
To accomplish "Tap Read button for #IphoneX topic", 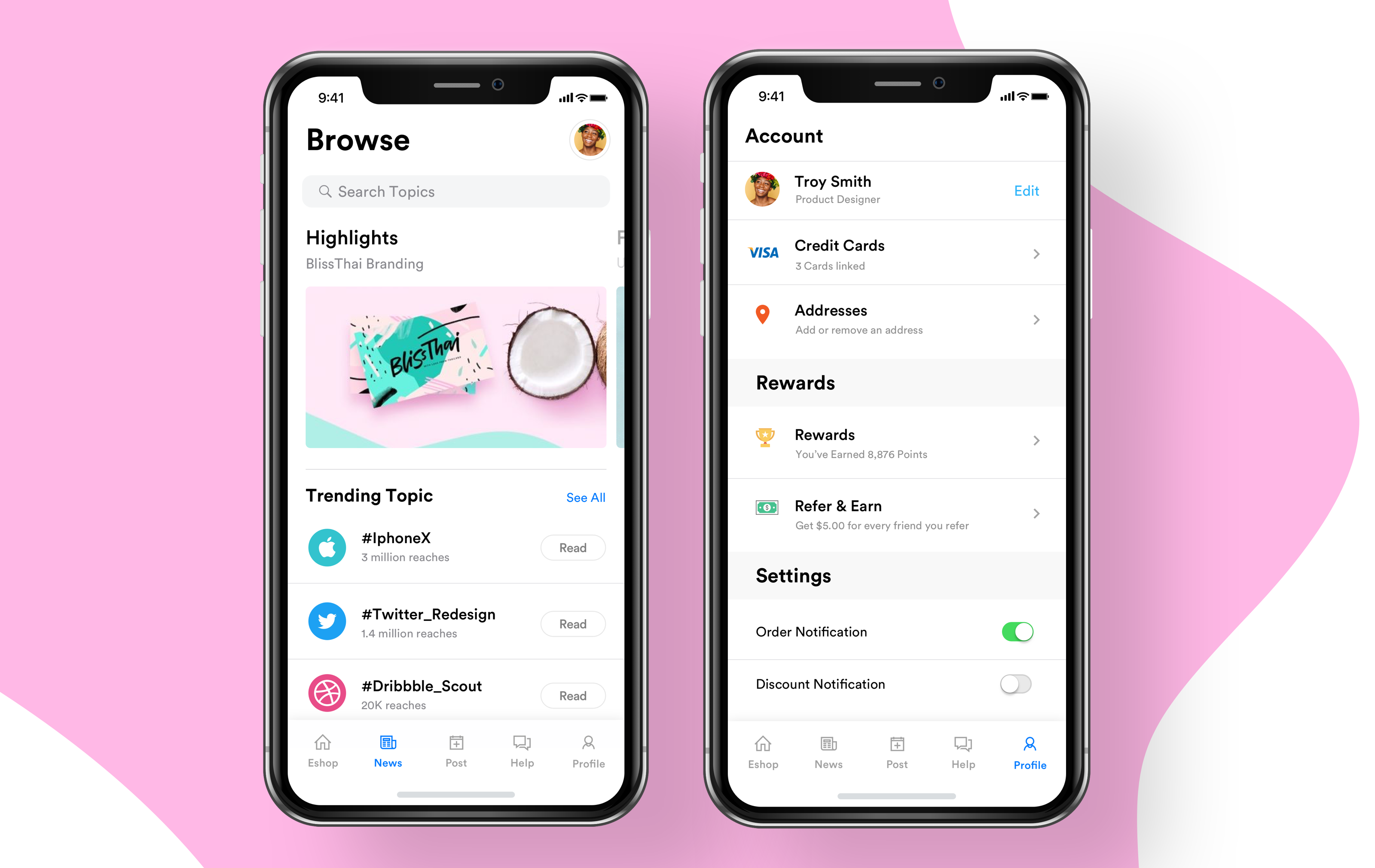I will (572, 547).
